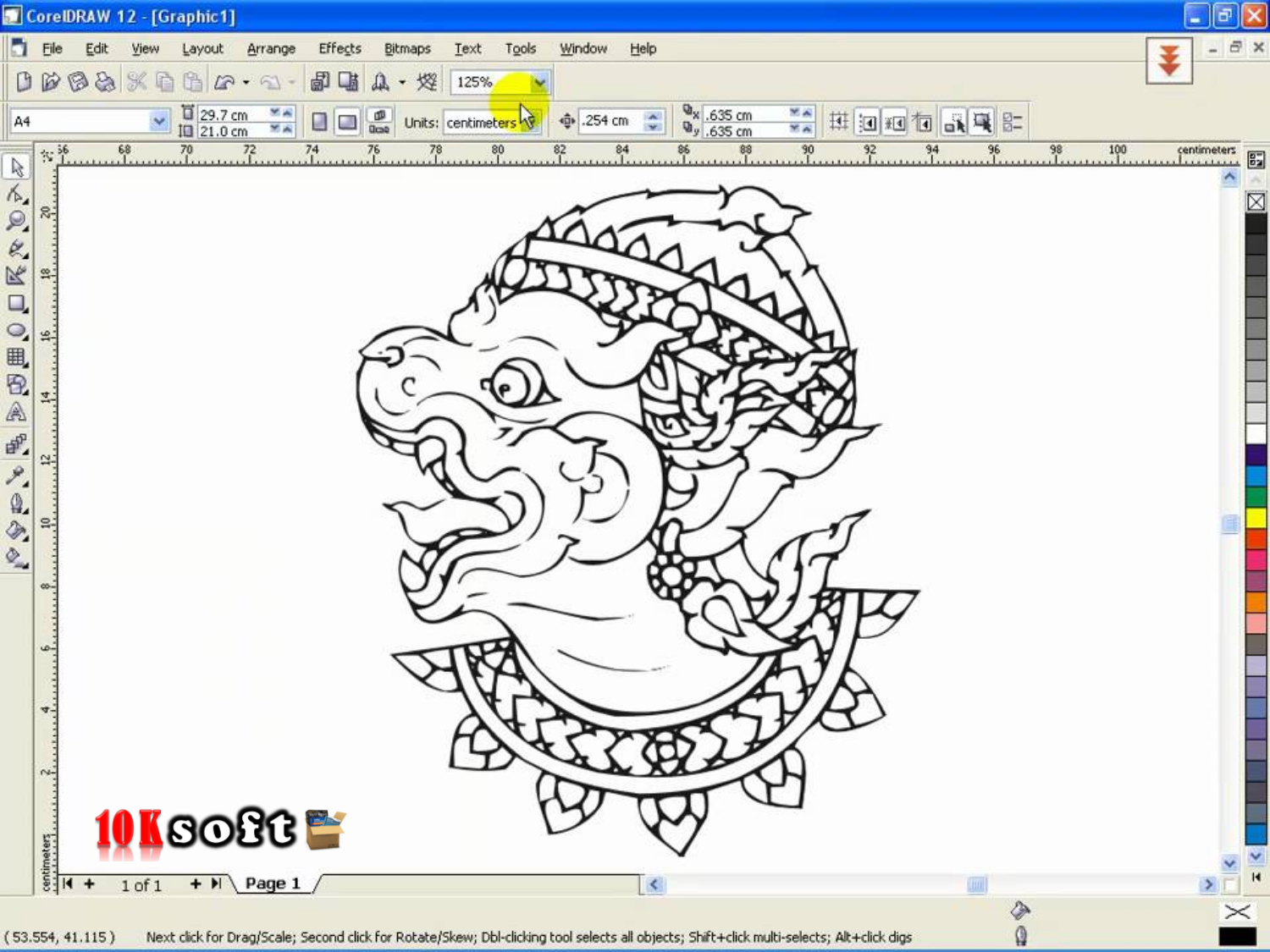Screen dimensions: 1270x952
Task: Switch page to Landscape orientation
Action: pos(347,122)
